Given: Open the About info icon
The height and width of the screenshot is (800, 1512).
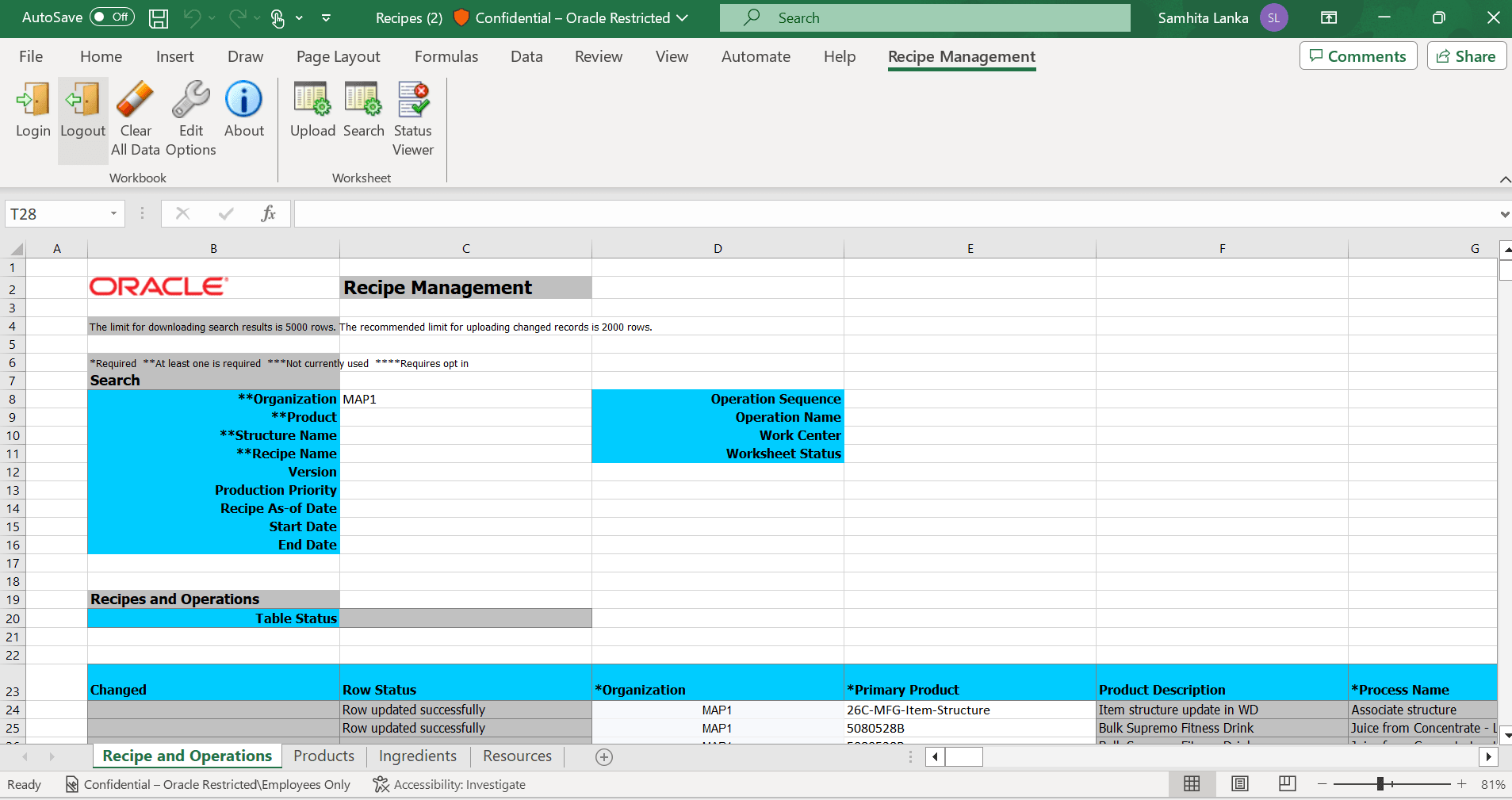Looking at the screenshot, I should click(x=243, y=100).
